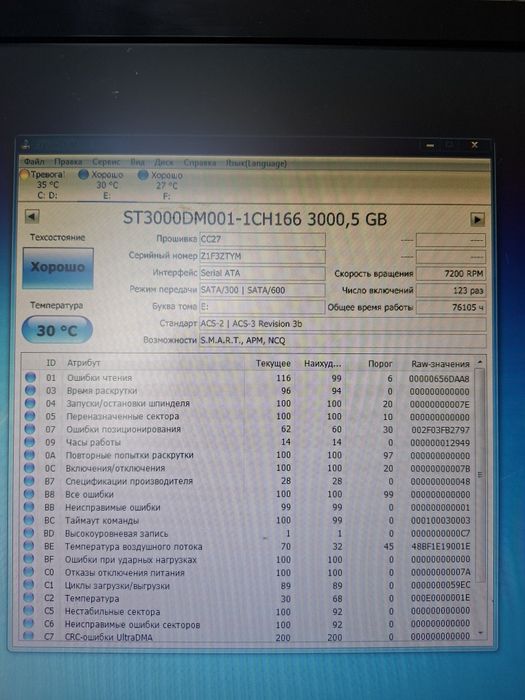Open the Диск menu
This screenshot has height=700, width=525.
(164, 162)
